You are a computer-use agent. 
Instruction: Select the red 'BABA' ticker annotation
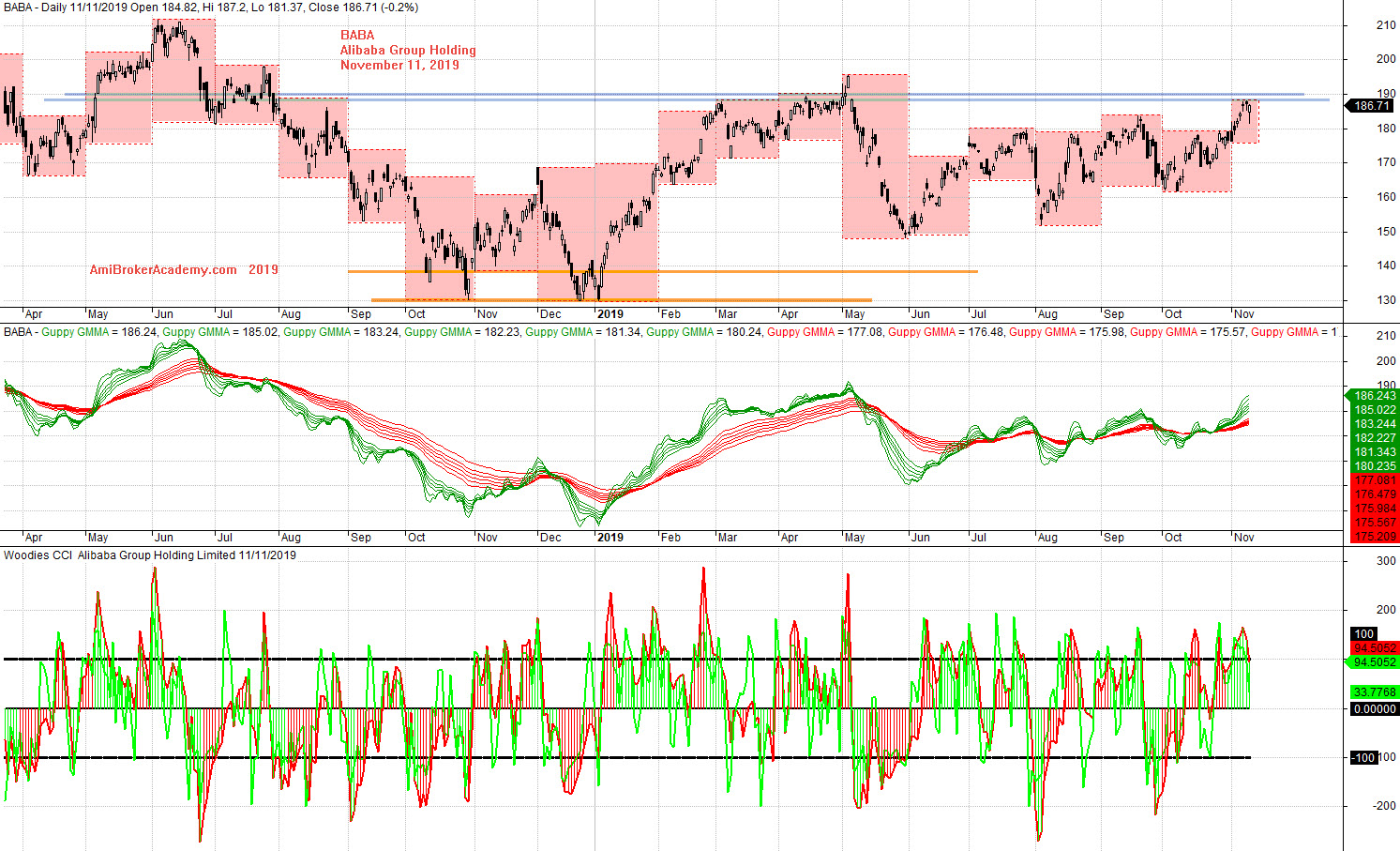357,36
